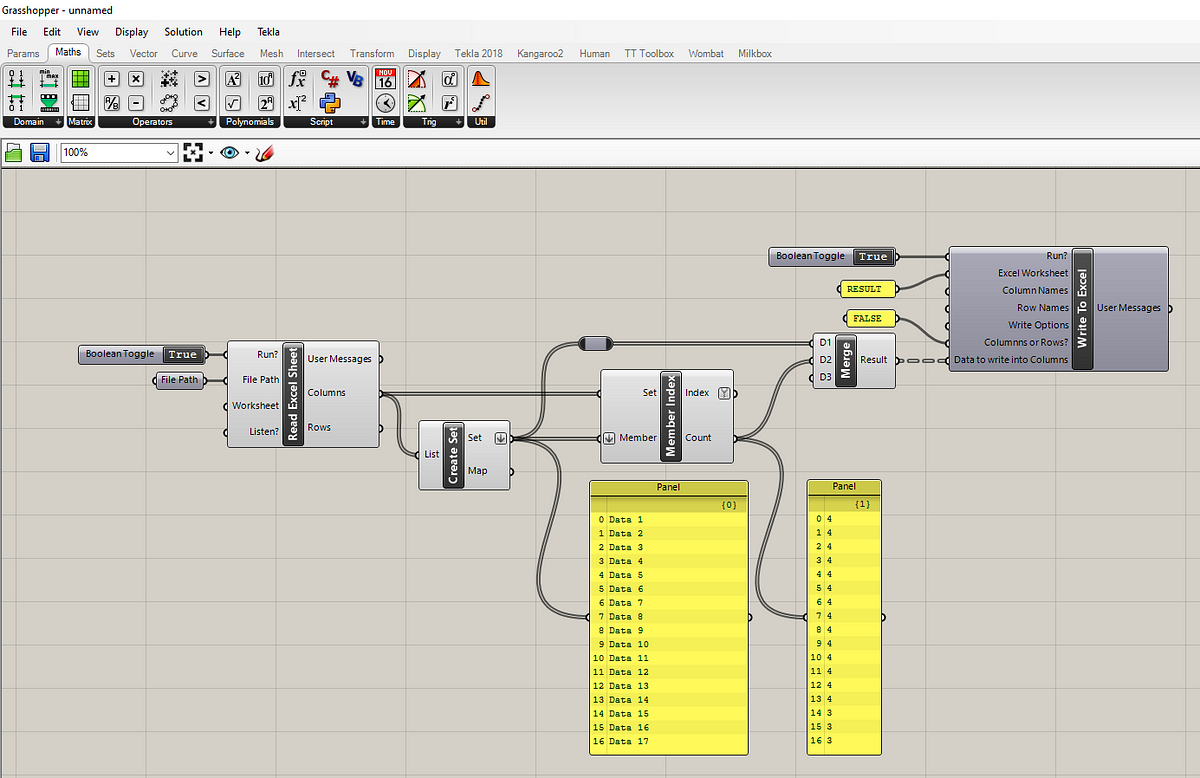Expand the Trig panel group
The width and height of the screenshot is (1200, 778).
459,122
